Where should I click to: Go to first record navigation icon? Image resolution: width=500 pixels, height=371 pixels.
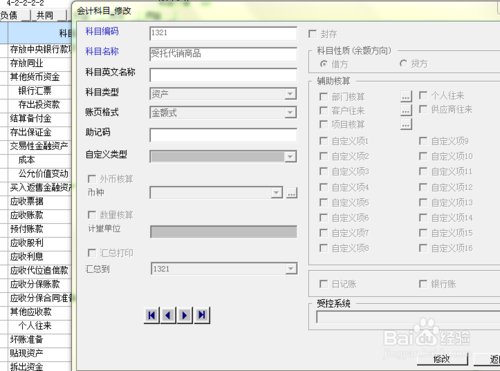(x=152, y=315)
